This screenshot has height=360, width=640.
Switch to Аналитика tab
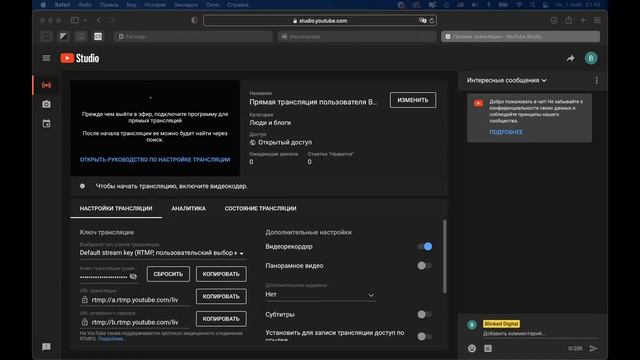click(x=189, y=209)
